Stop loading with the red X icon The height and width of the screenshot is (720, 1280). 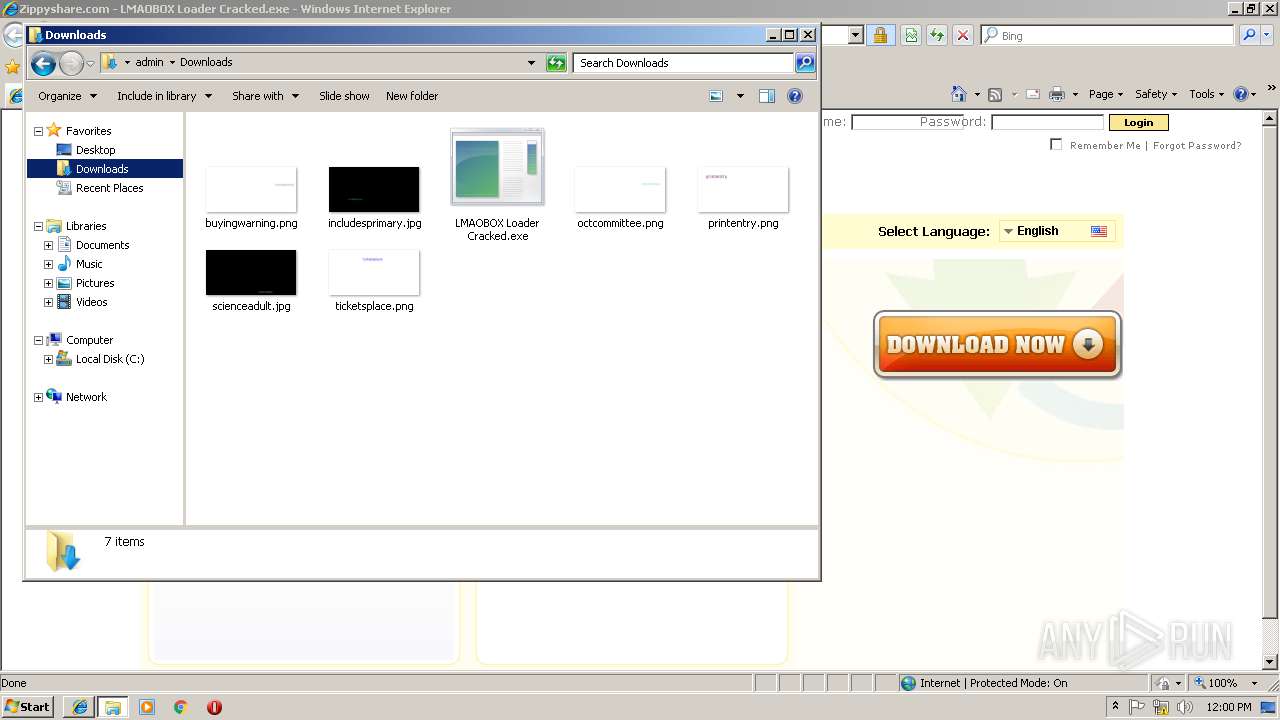963,35
